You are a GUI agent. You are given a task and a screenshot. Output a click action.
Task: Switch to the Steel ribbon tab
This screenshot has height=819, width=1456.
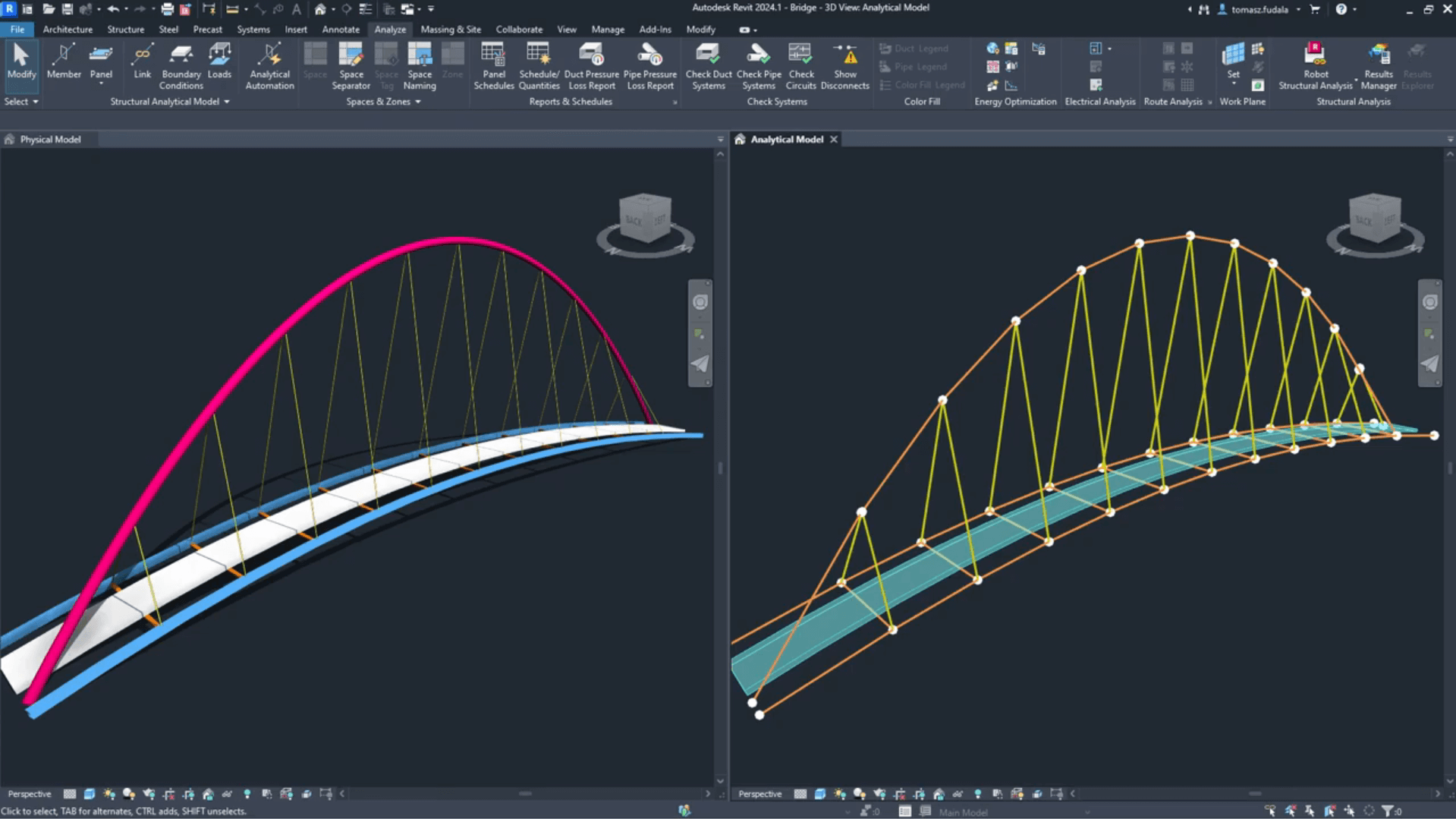tap(168, 30)
